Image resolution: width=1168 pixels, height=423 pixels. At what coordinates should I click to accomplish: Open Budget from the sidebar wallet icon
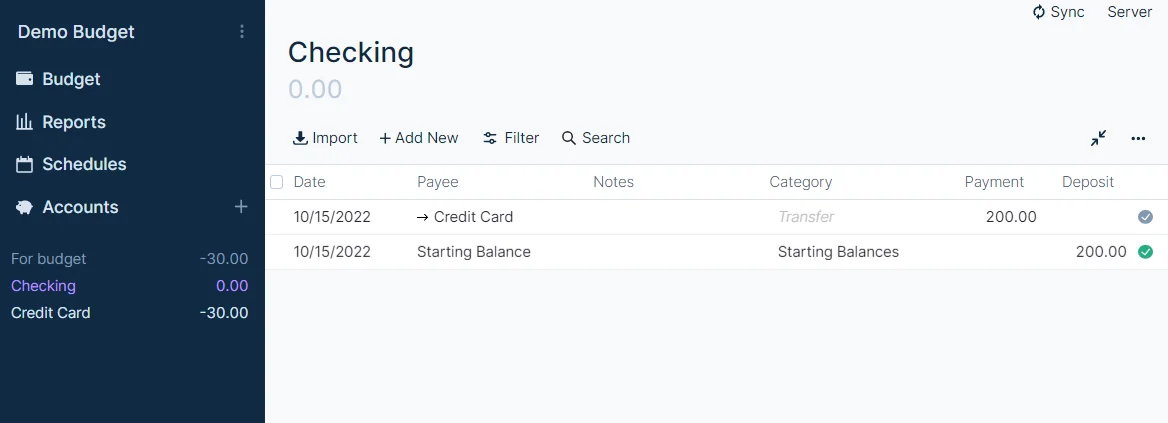pyautogui.click(x=25, y=79)
